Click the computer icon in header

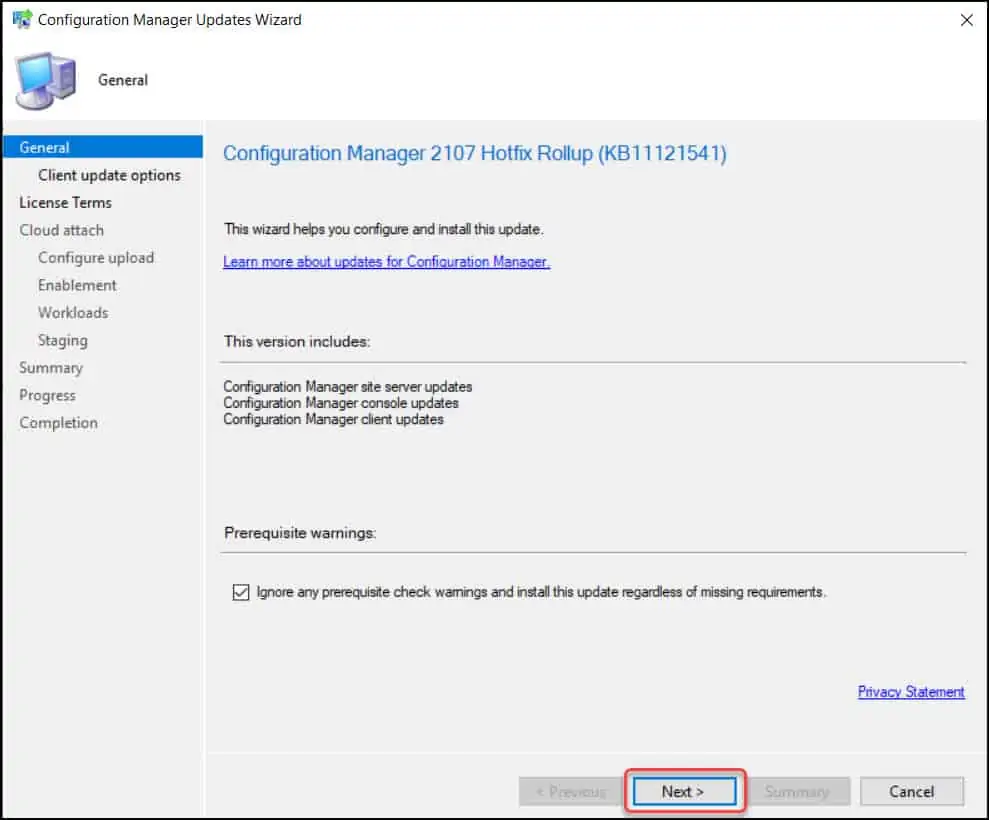click(46, 81)
